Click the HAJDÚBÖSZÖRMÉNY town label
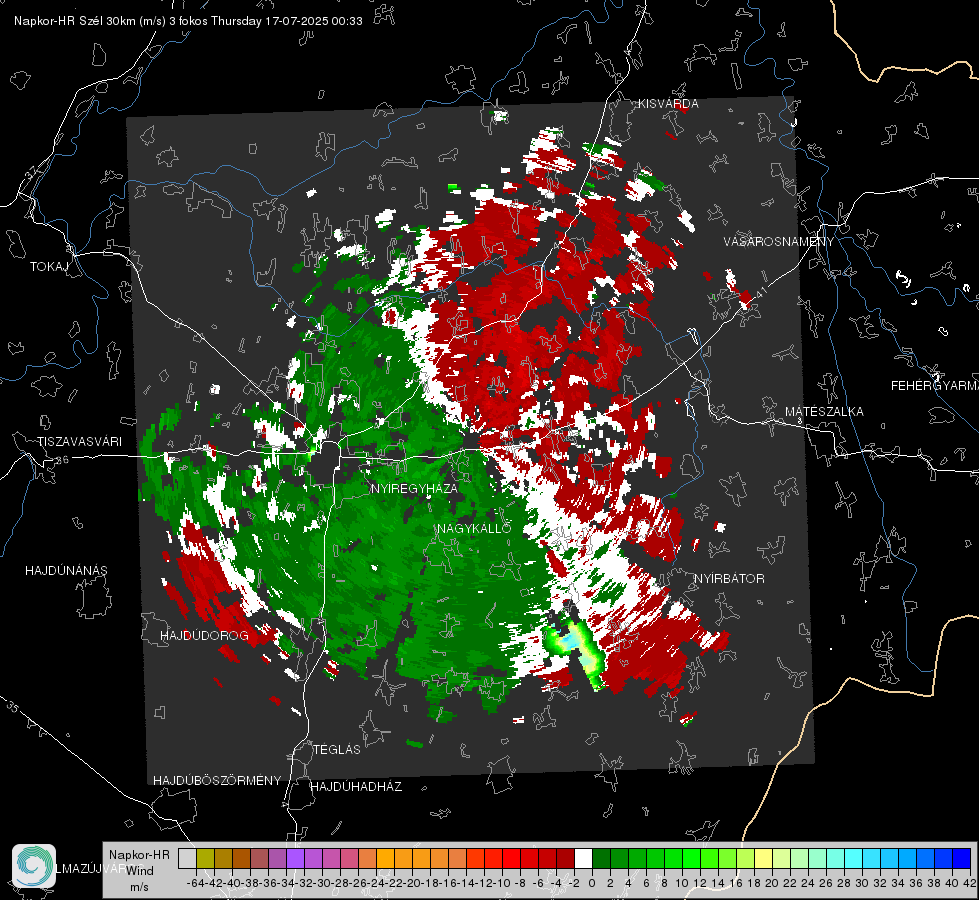The image size is (979, 900). (x=217, y=781)
